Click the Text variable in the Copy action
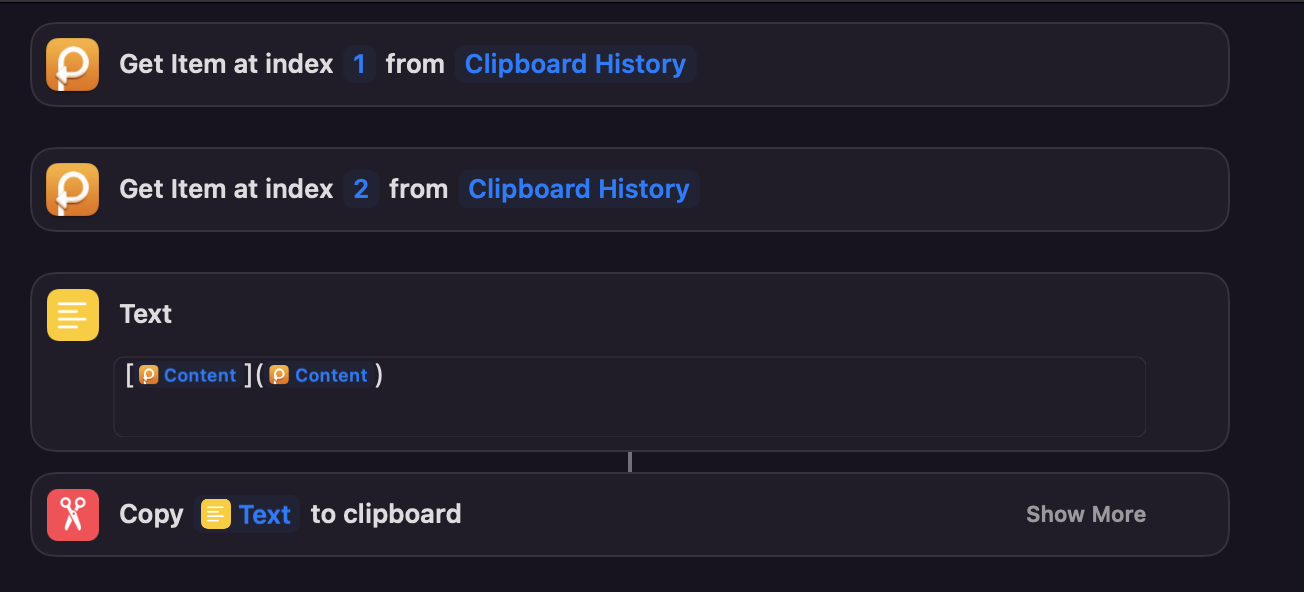 click(x=264, y=514)
